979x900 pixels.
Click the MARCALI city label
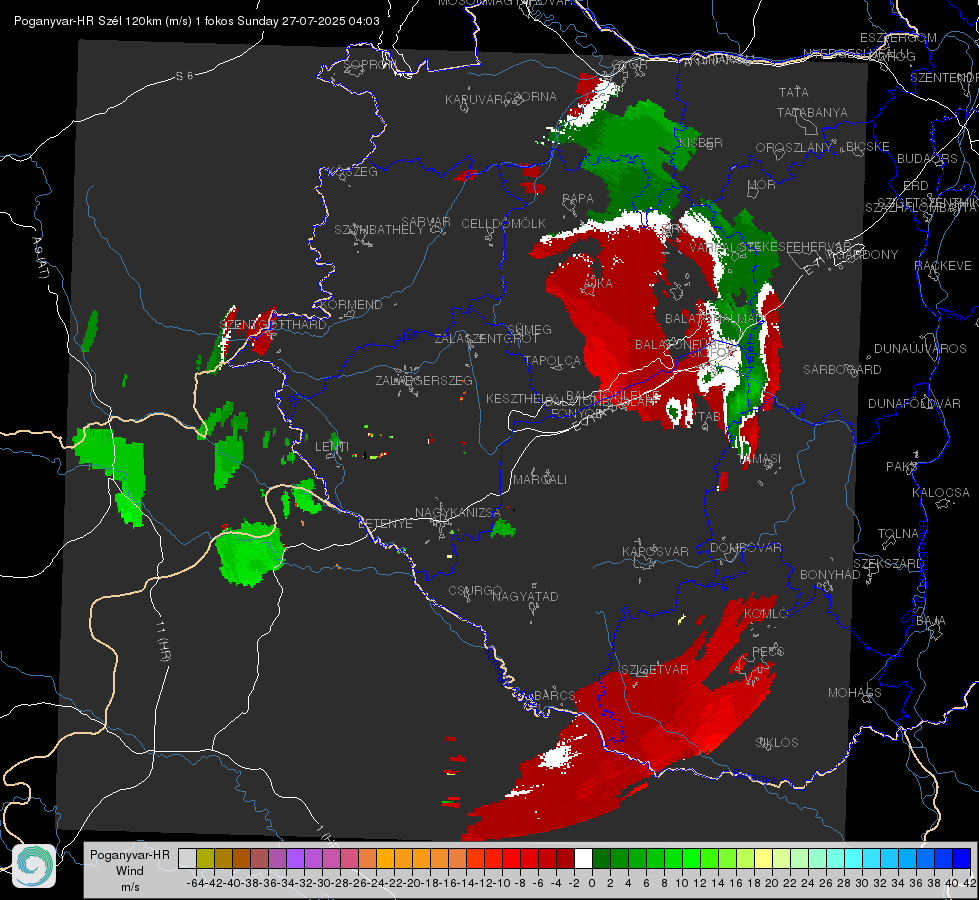click(539, 480)
